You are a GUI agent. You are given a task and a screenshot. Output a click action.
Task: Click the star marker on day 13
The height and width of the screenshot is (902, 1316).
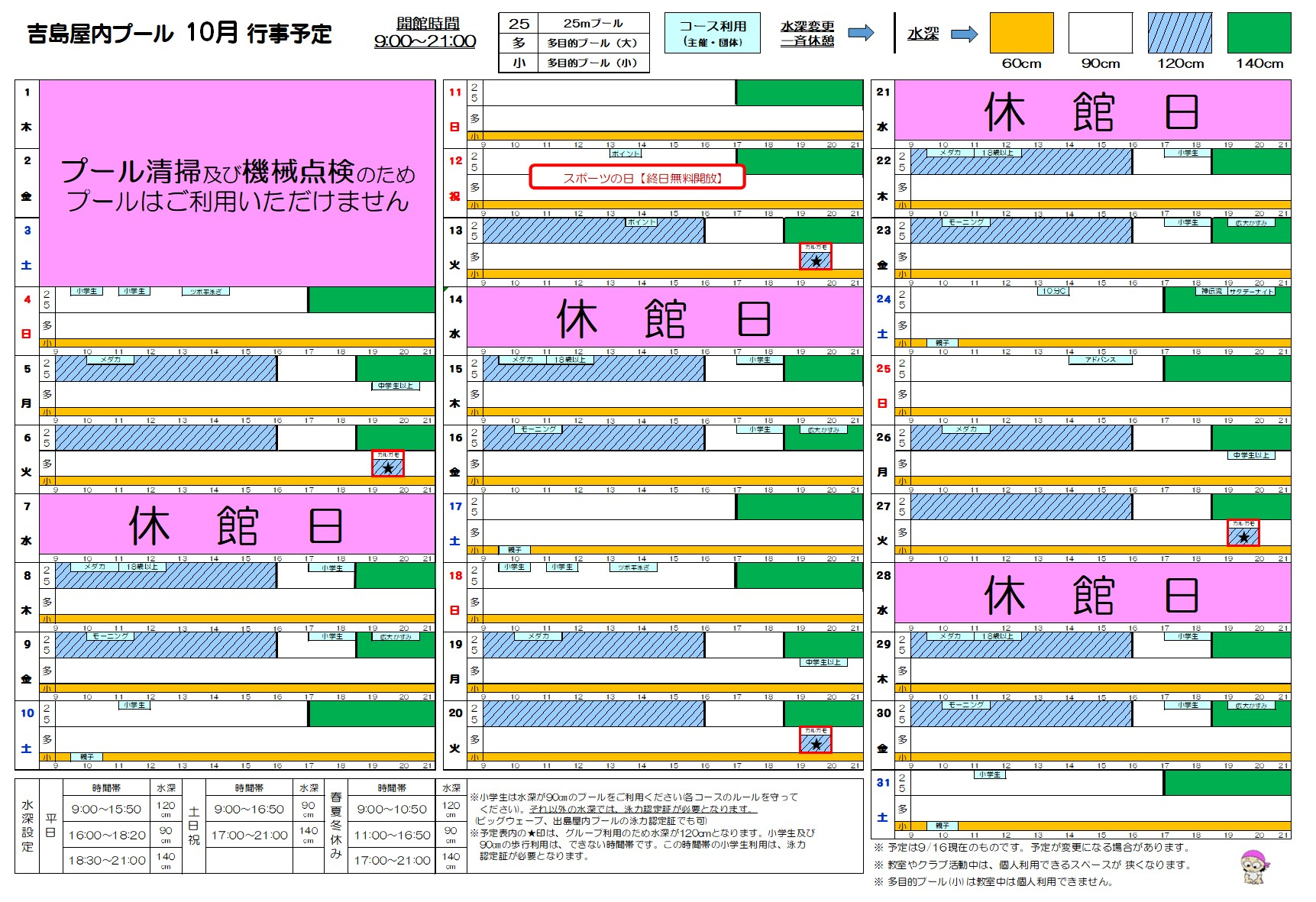coord(816,261)
